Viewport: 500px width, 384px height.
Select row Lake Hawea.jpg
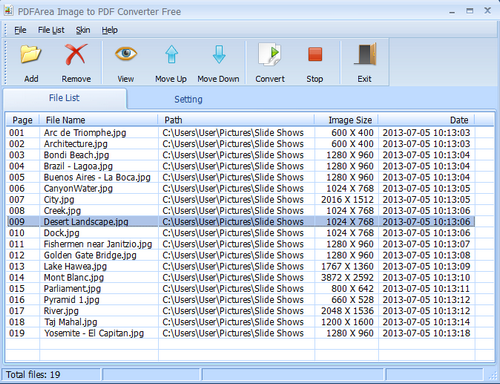(x=241, y=266)
